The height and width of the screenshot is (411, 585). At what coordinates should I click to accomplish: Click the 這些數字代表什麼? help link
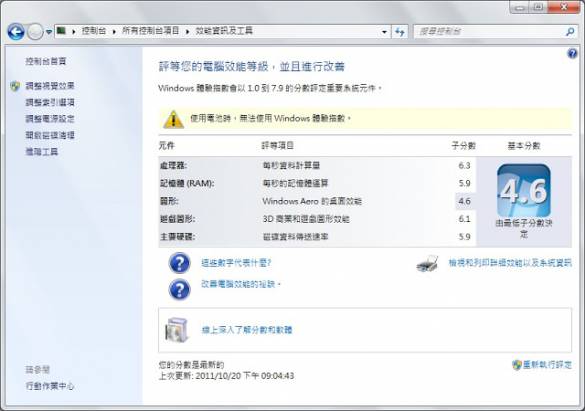[x=236, y=263]
